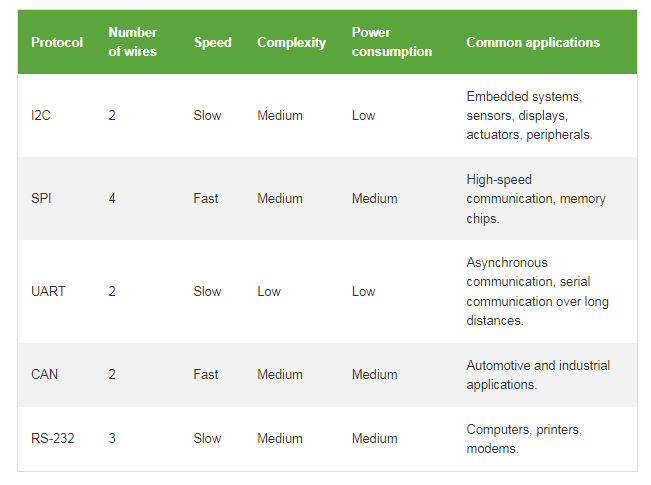Select the UART protocol cell
651x485 pixels.
tap(48, 291)
